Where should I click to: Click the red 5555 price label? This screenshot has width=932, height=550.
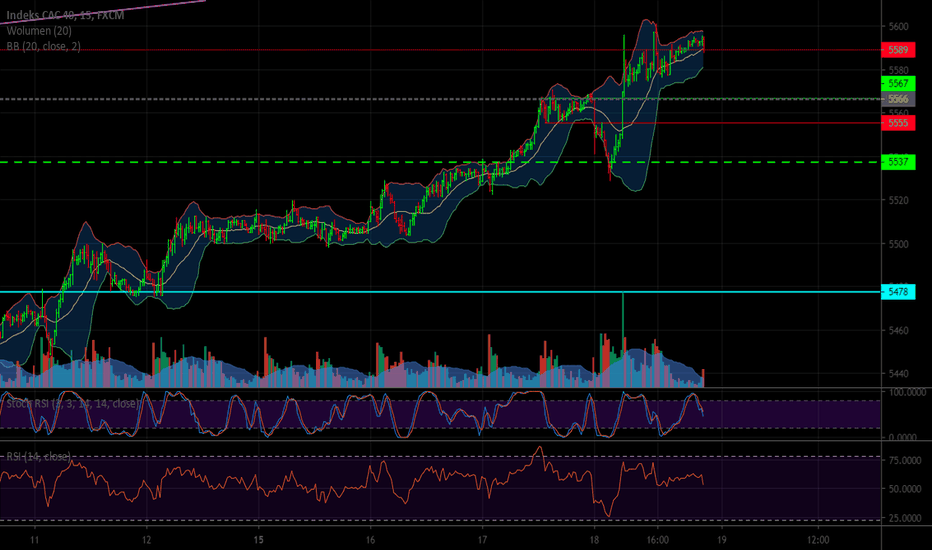point(898,123)
